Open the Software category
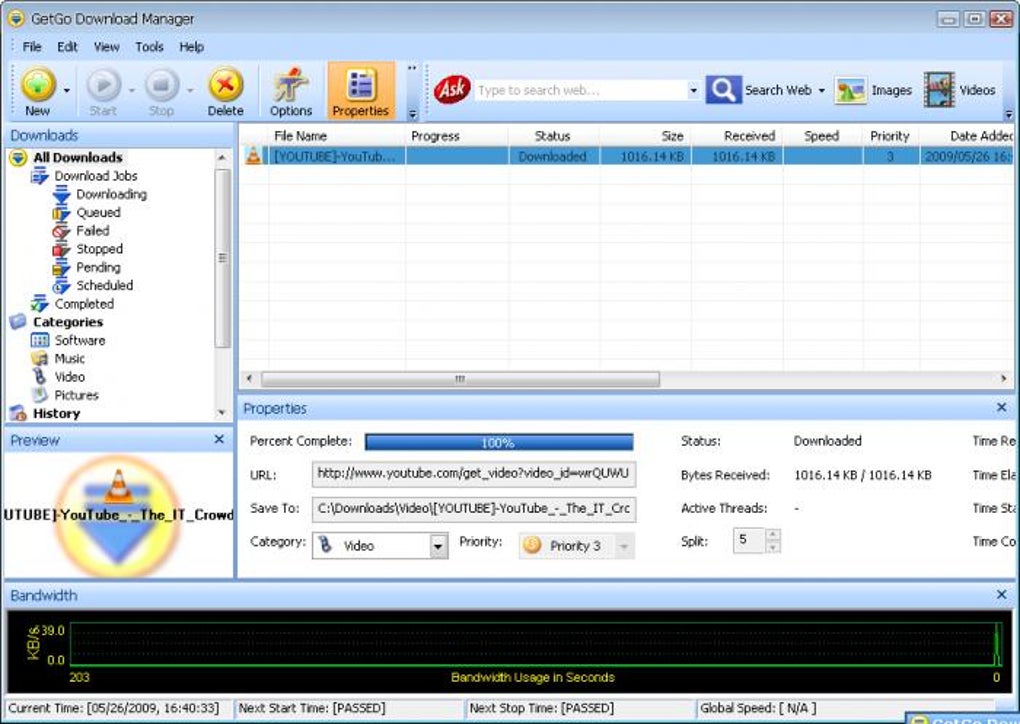 pyautogui.click(x=79, y=340)
